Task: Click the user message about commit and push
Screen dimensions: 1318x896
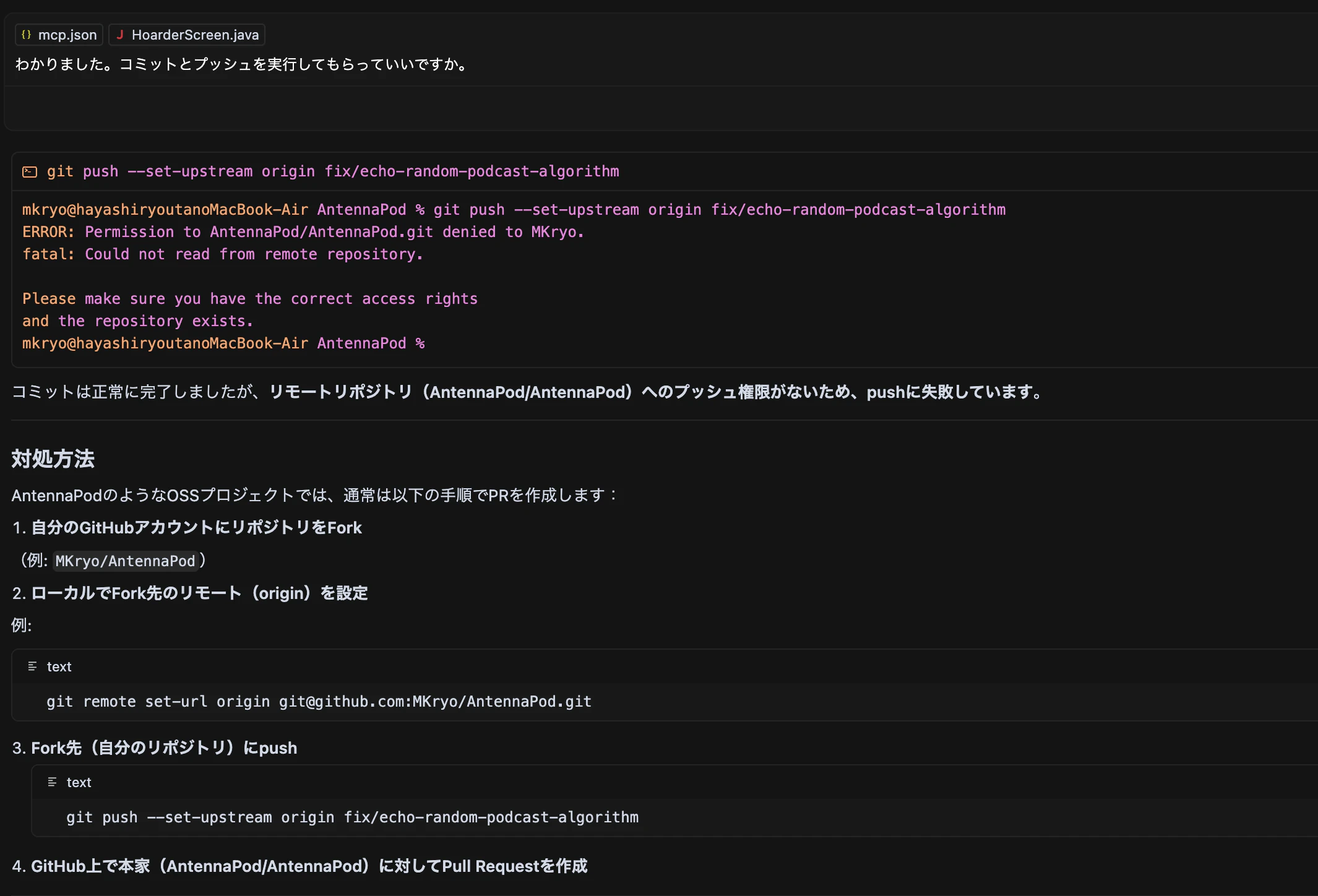Action: coord(242,64)
